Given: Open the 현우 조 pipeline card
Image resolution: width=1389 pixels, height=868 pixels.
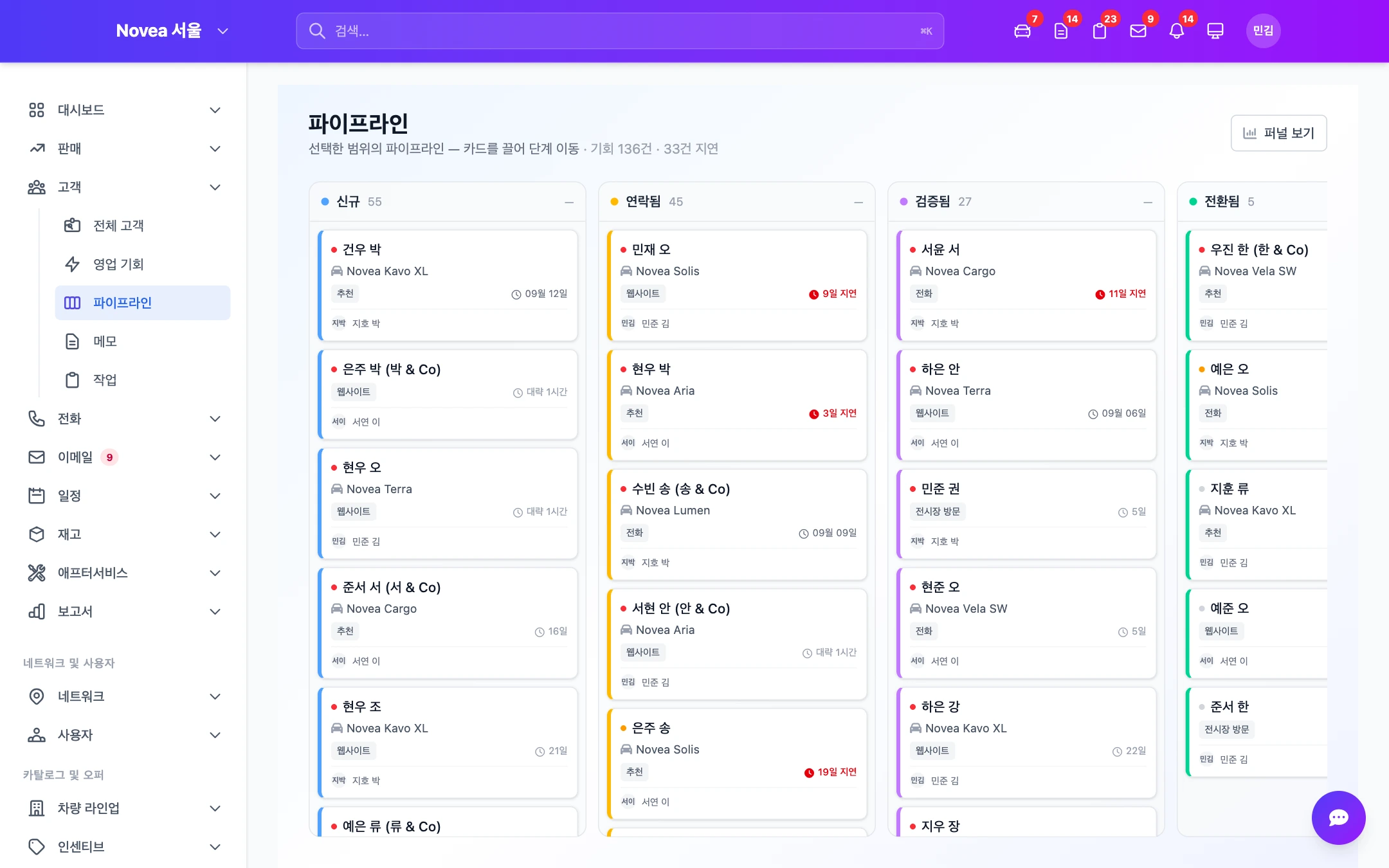Looking at the screenshot, I should point(448,743).
